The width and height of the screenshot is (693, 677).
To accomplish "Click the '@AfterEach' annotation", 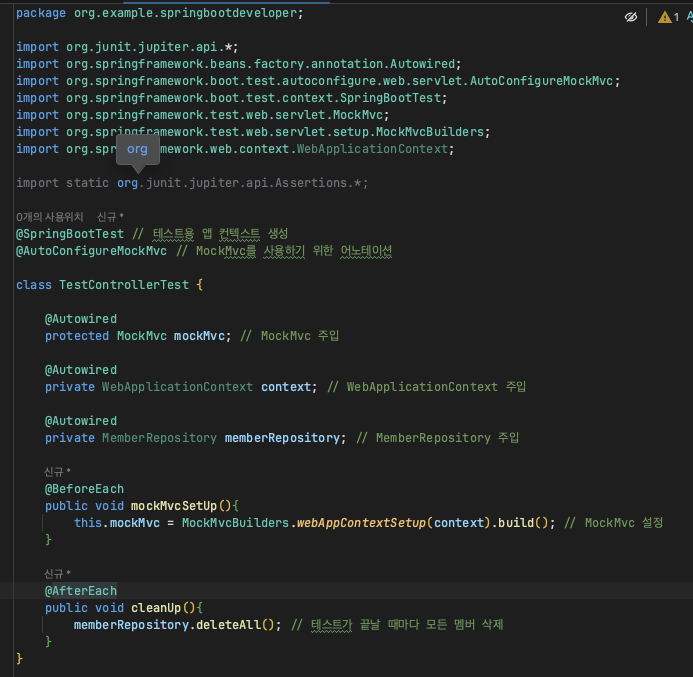I will point(81,591).
